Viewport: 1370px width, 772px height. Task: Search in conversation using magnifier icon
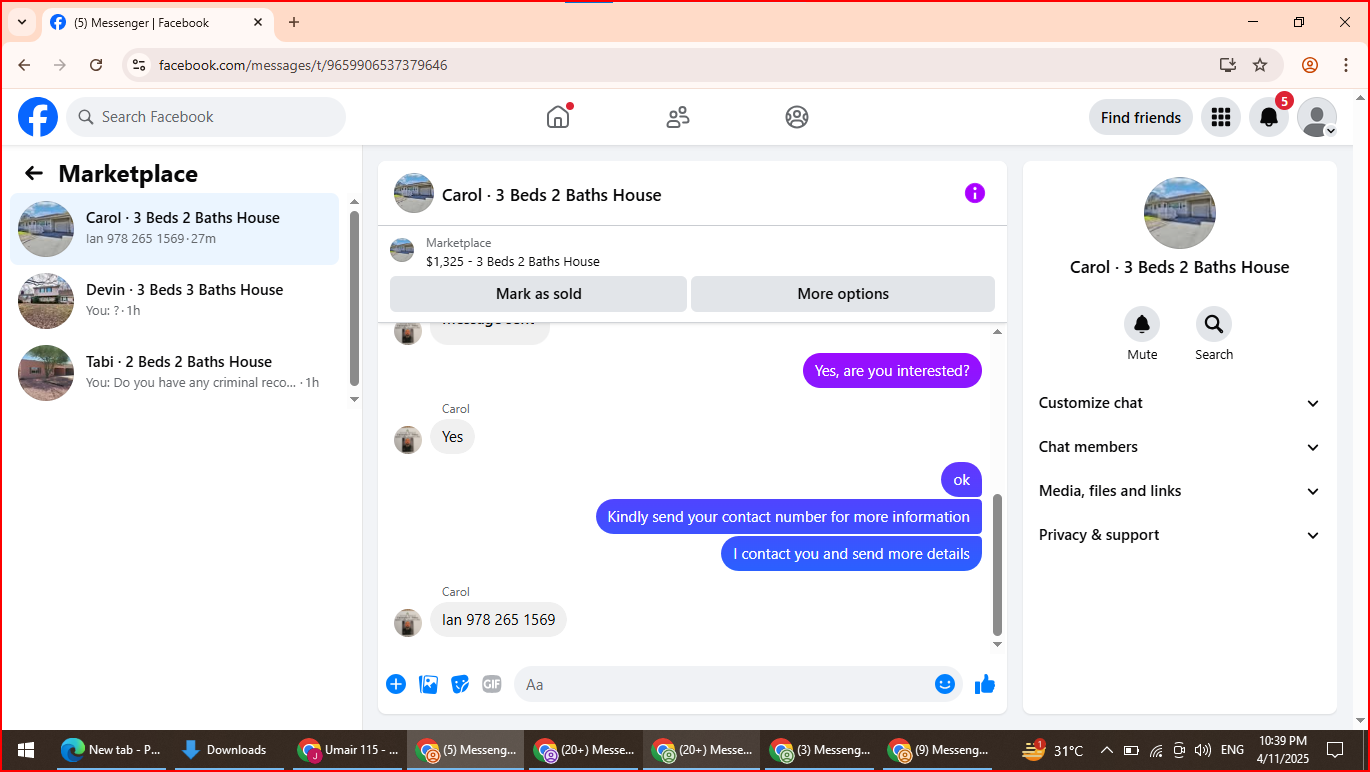tap(1214, 324)
